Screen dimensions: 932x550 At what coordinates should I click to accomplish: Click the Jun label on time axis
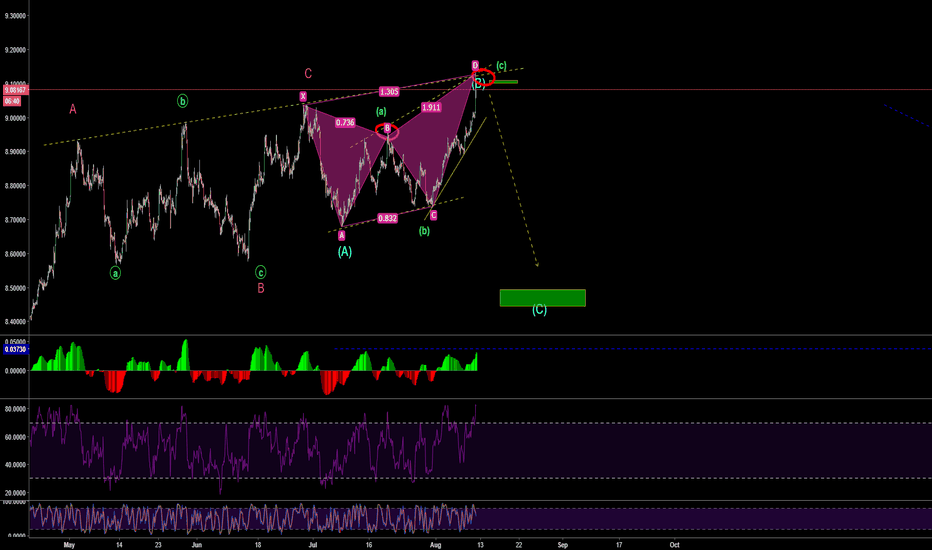pos(197,545)
